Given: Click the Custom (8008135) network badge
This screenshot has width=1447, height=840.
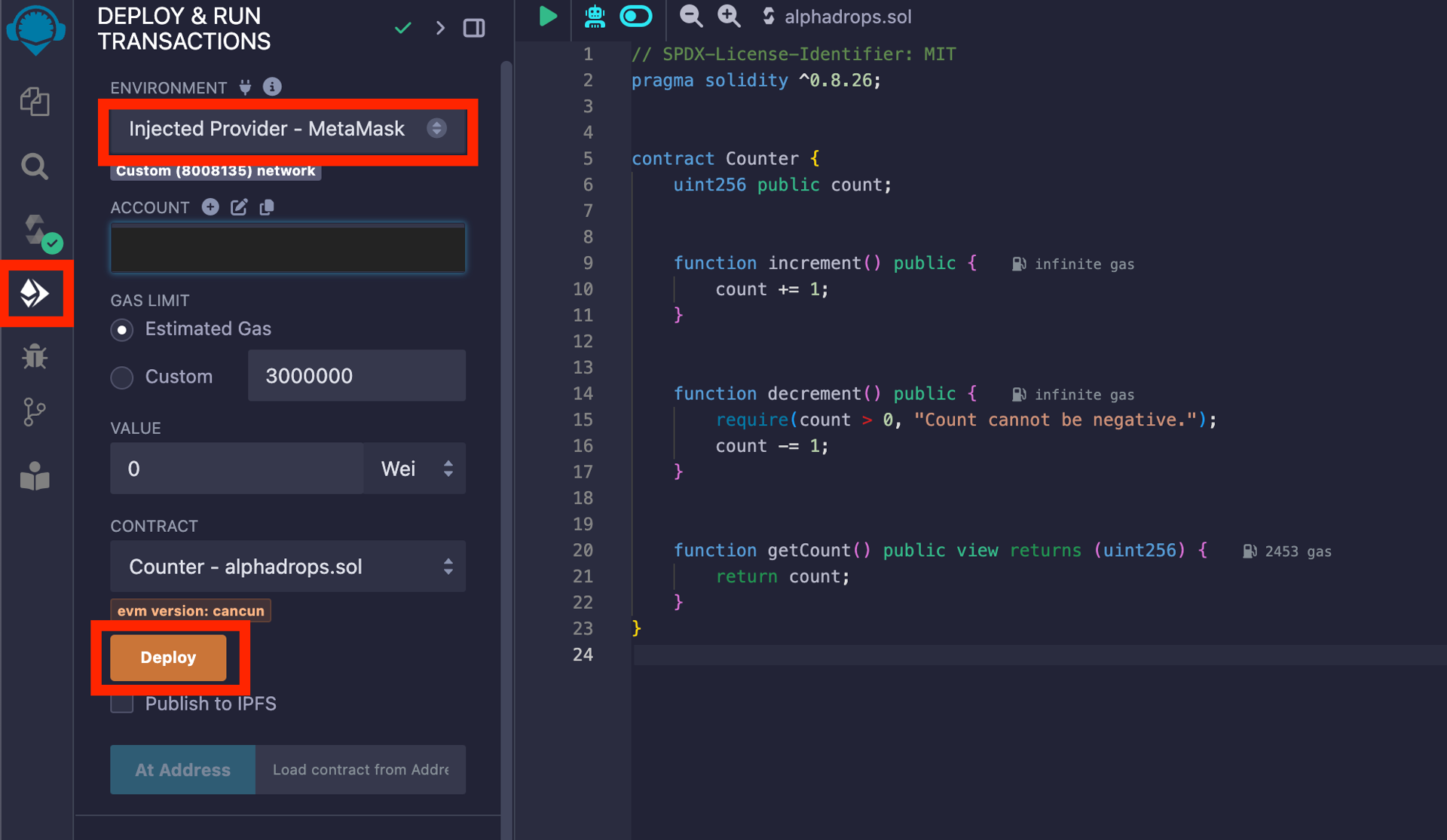Looking at the screenshot, I should coord(216,171).
